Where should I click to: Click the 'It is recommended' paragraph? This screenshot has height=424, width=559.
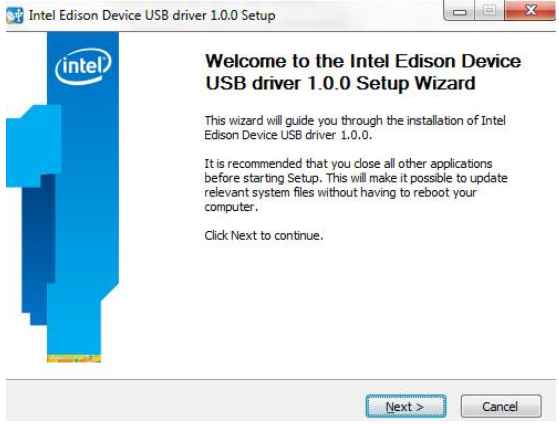click(x=356, y=185)
